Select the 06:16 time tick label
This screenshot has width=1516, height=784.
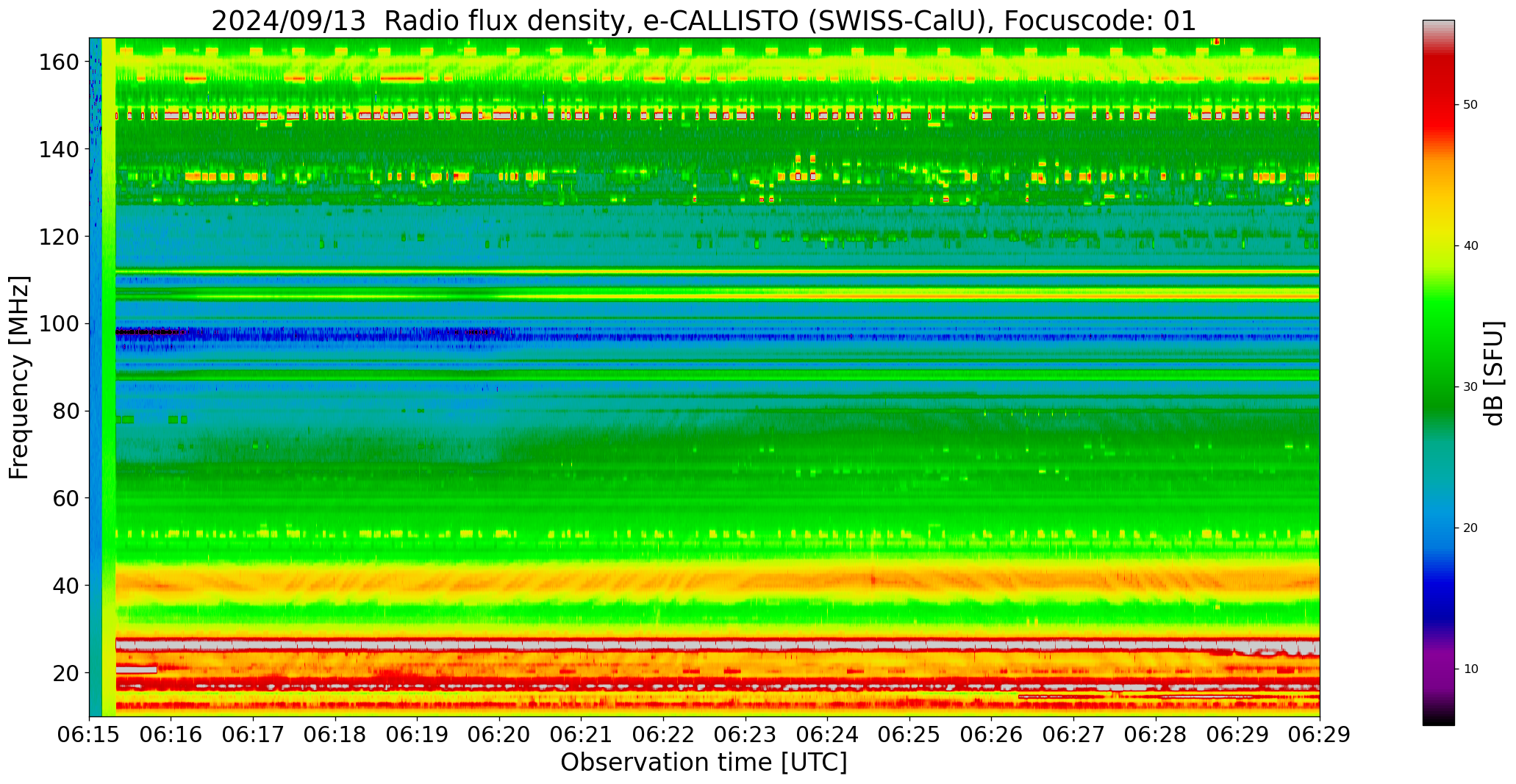click(x=171, y=736)
